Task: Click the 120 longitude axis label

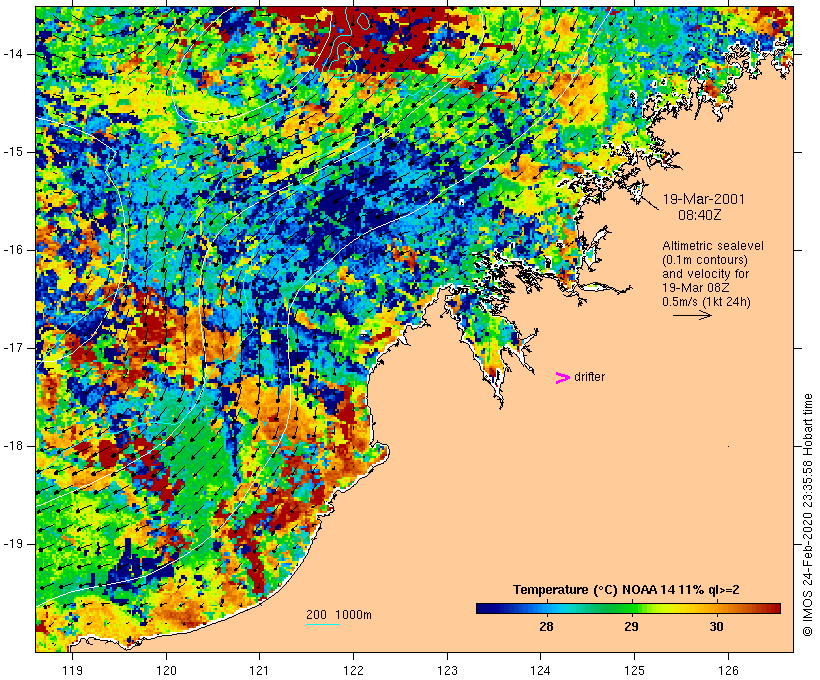Action: pos(166,670)
